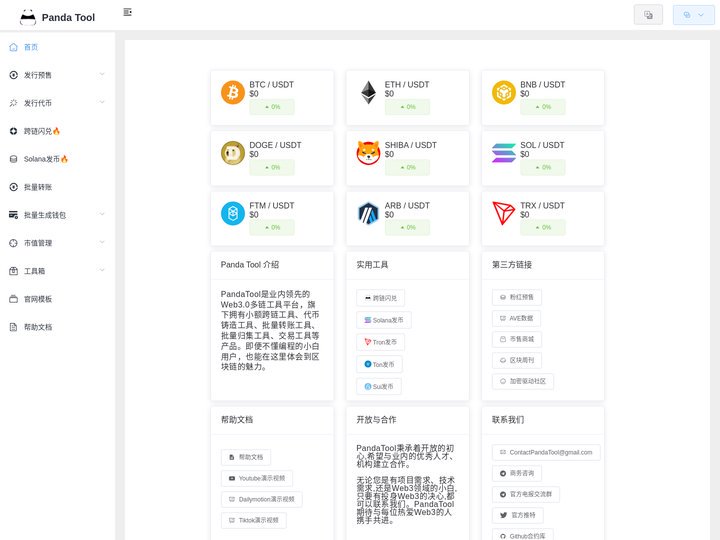This screenshot has height=540, width=720.
Task: Expand the 批量生成钱包 sidebar submenu
Action: click(x=57, y=215)
